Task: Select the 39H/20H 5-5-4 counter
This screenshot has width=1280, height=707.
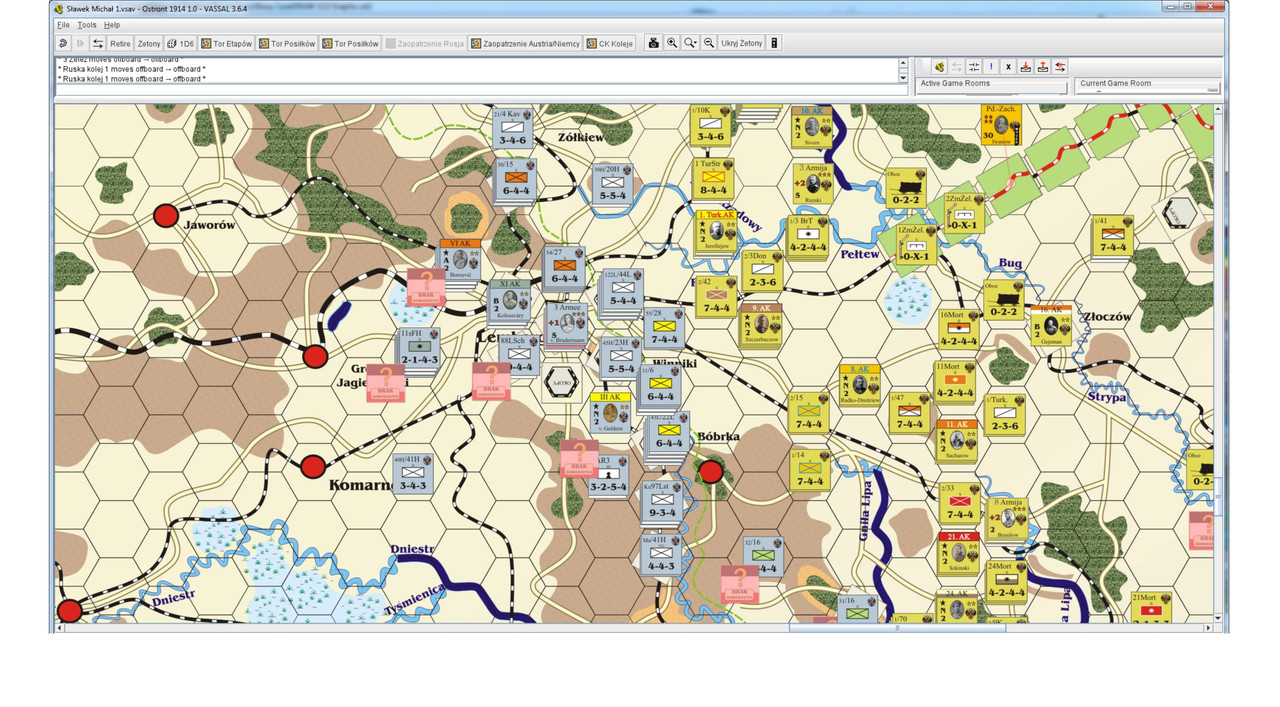Action: pos(612,183)
